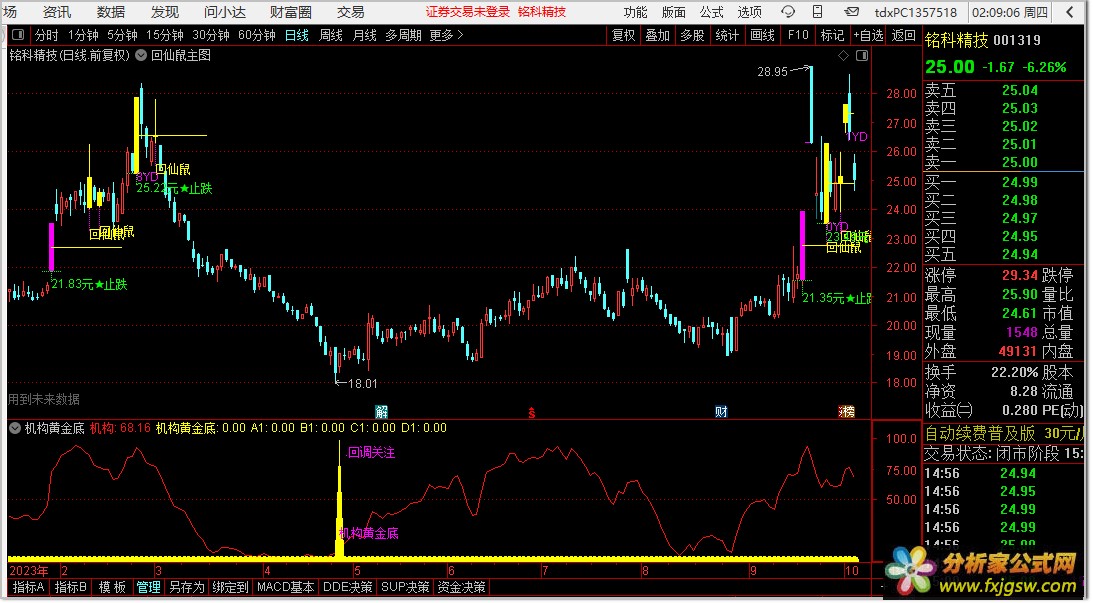Select the DDE决策 indicator tab
Image resolution: width=1093 pixels, height=603 pixels.
coord(348,588)
